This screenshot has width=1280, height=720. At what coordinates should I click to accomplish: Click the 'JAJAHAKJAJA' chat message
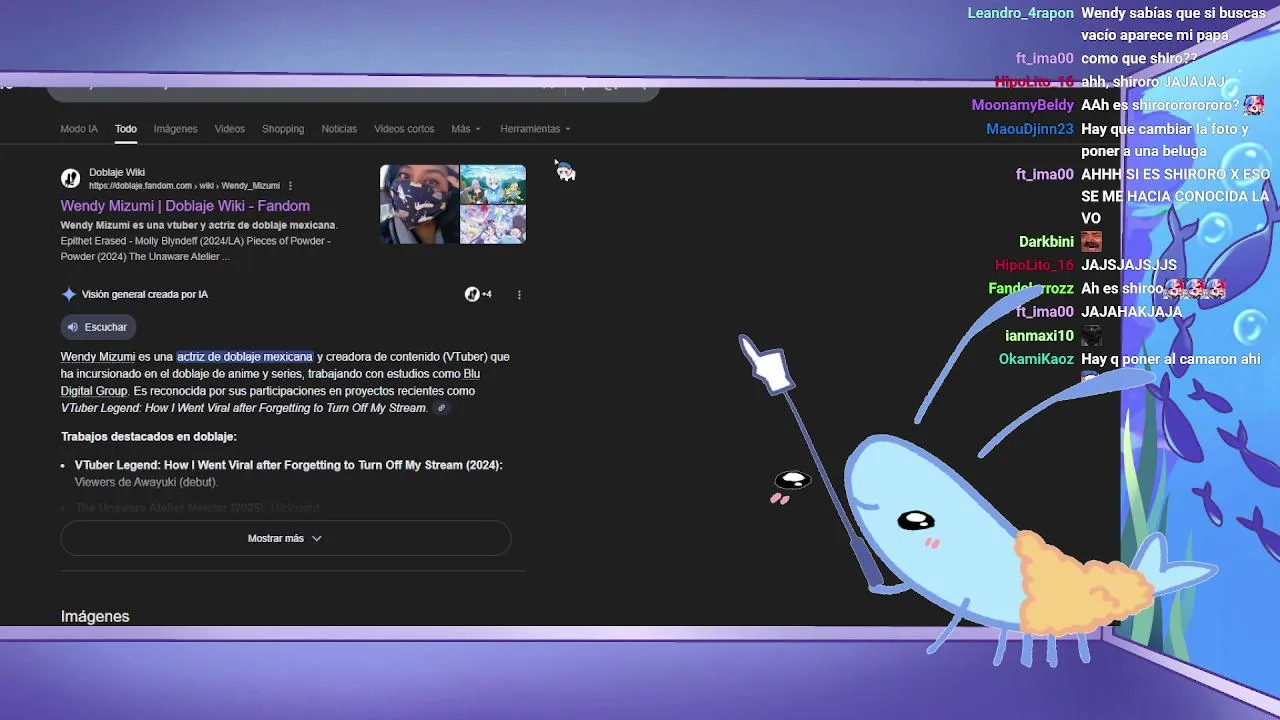pos(1132,312)
